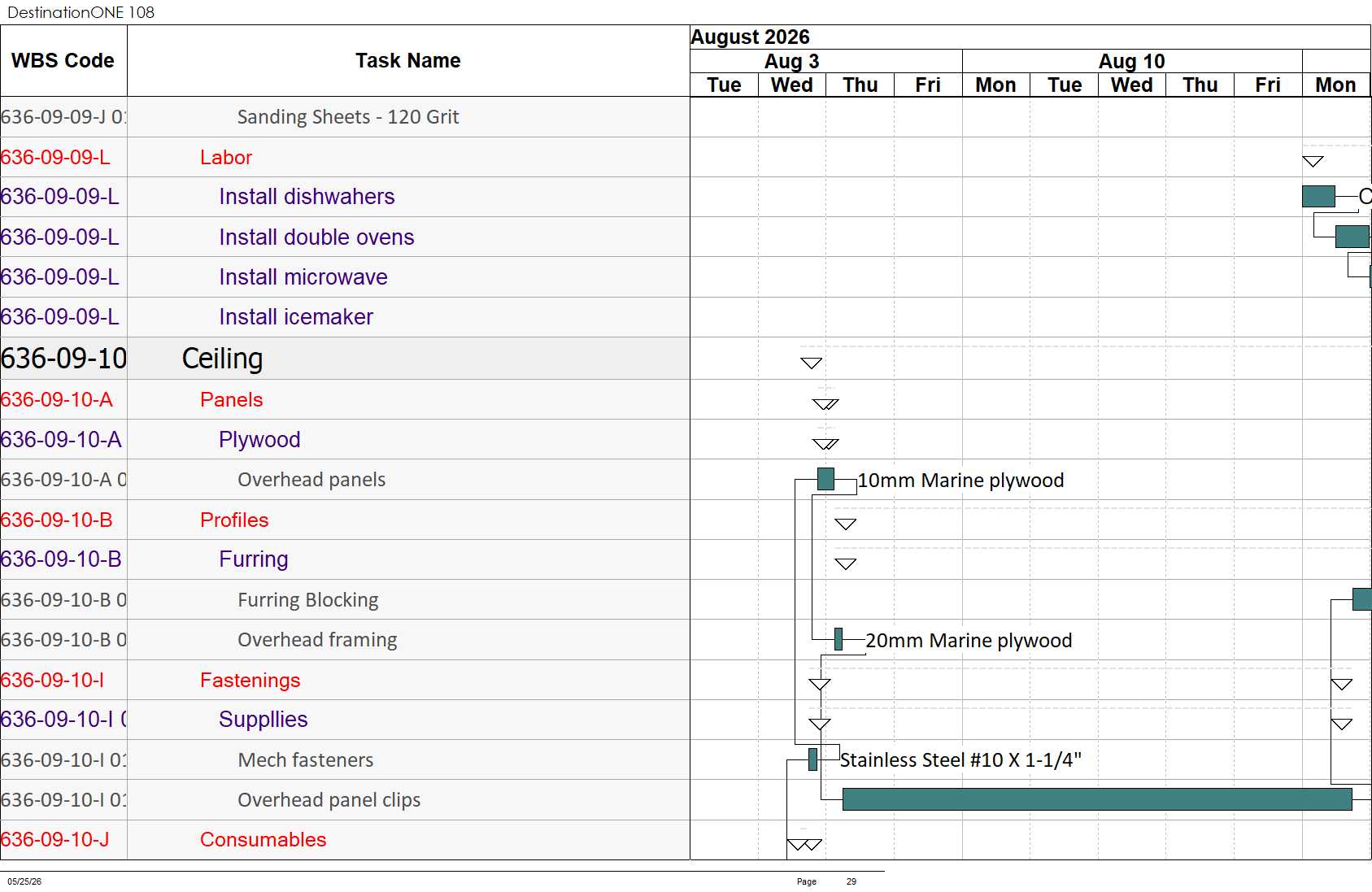Image resolution: width=1372 pixels, height=892 pixels.
Task: Select the Furring task name
Action: pyautogui.click(x=254, y=559)
